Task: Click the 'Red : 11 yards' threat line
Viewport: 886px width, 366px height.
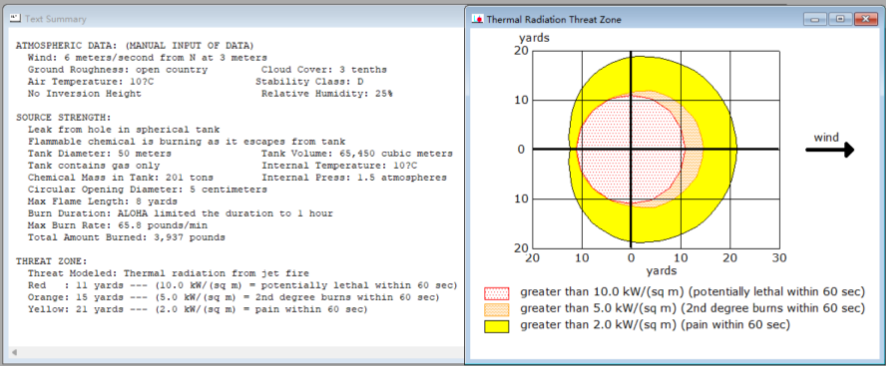Action: pos(242,286)
